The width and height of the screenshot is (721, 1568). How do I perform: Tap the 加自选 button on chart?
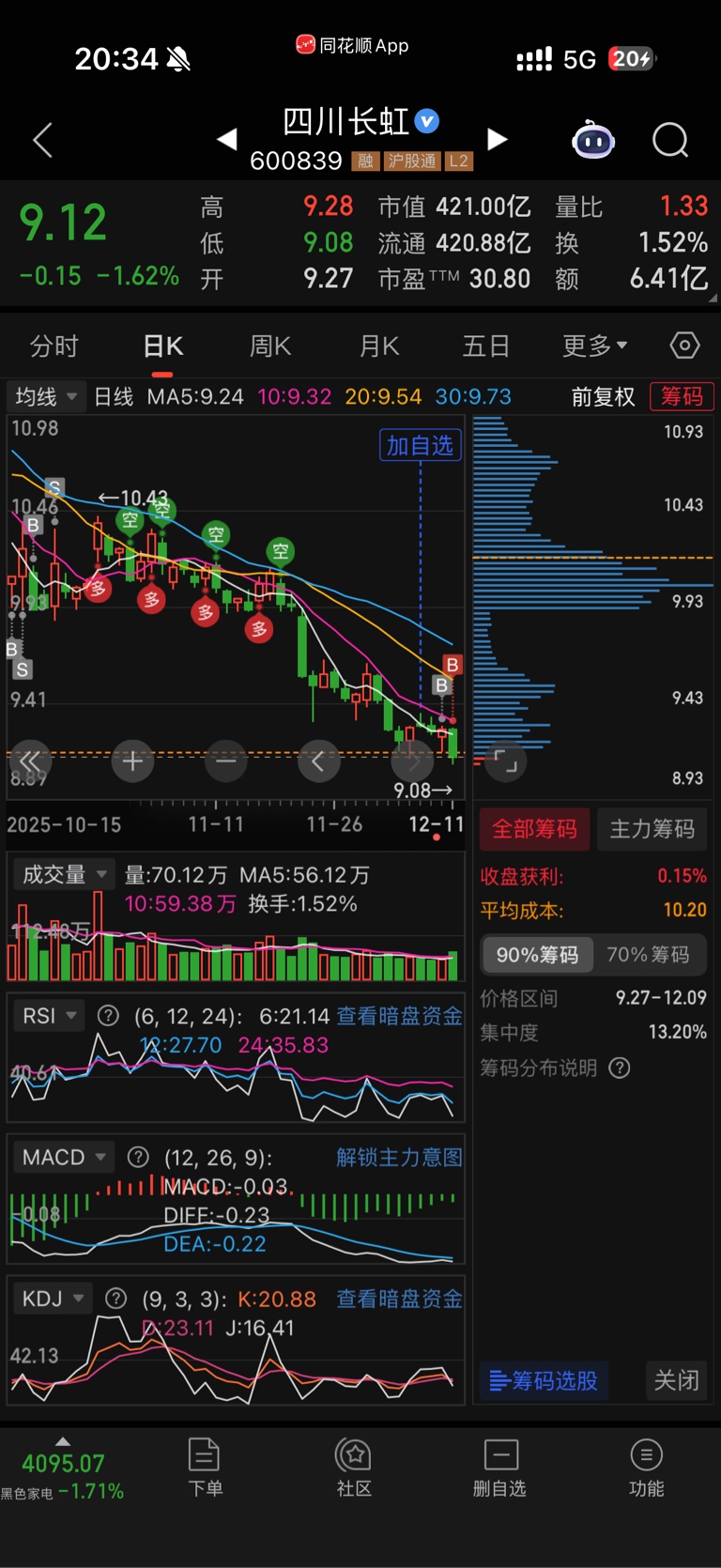click(x=420, y=445)
